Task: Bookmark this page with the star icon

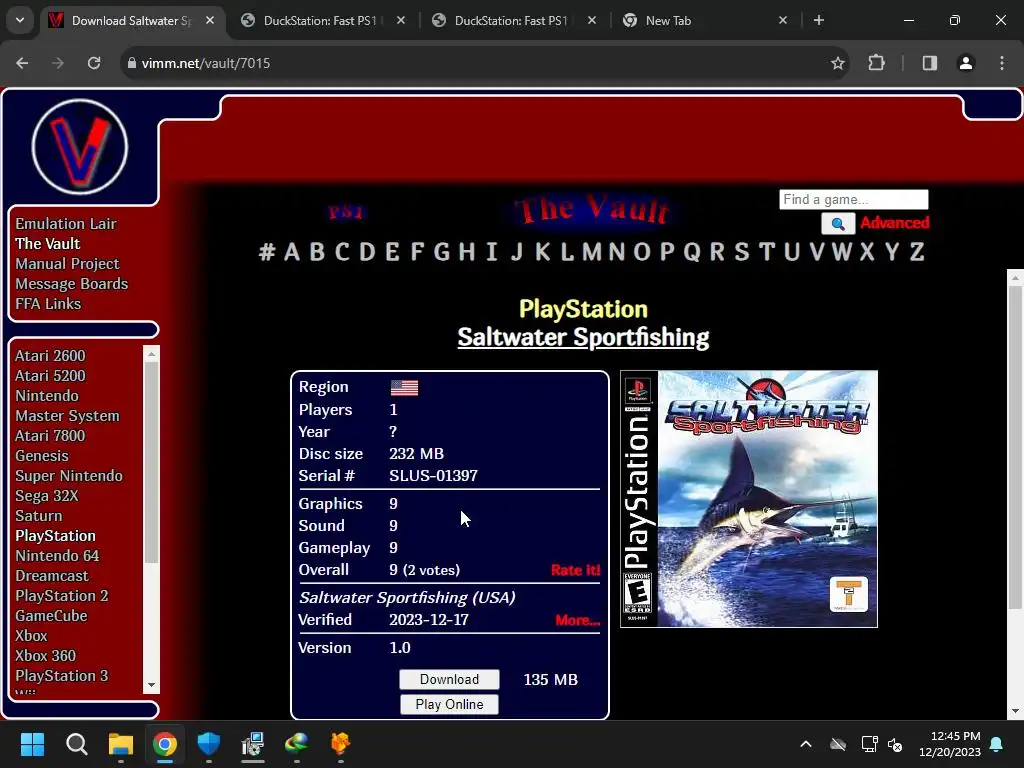Action: (x=838, y=63)
